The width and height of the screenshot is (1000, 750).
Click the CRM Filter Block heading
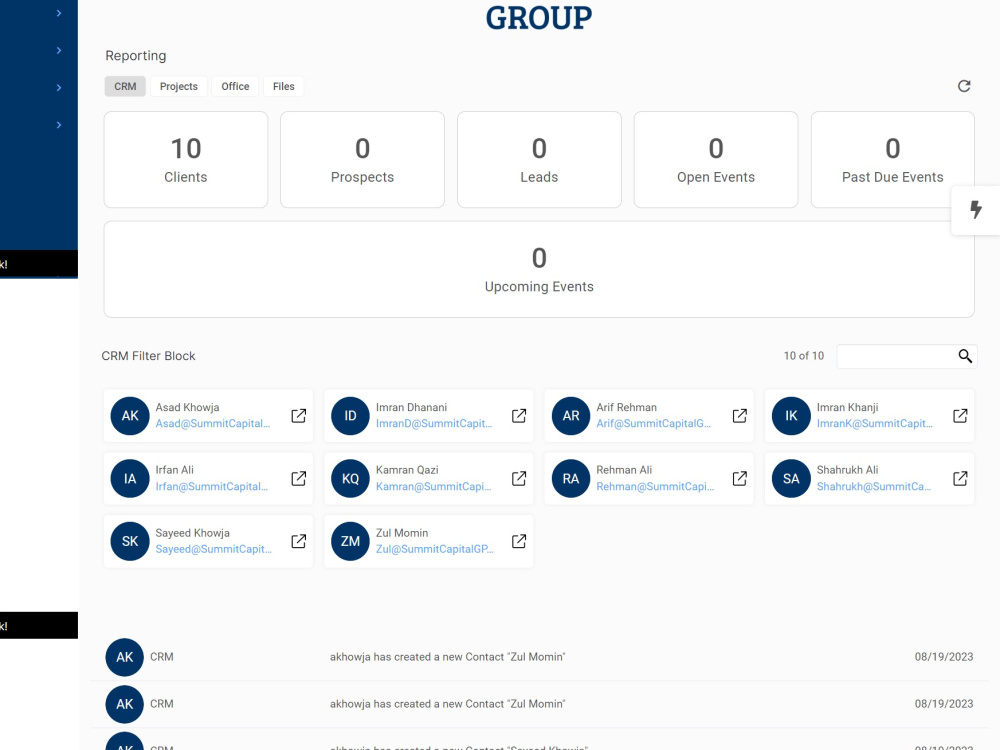point(149,356)
